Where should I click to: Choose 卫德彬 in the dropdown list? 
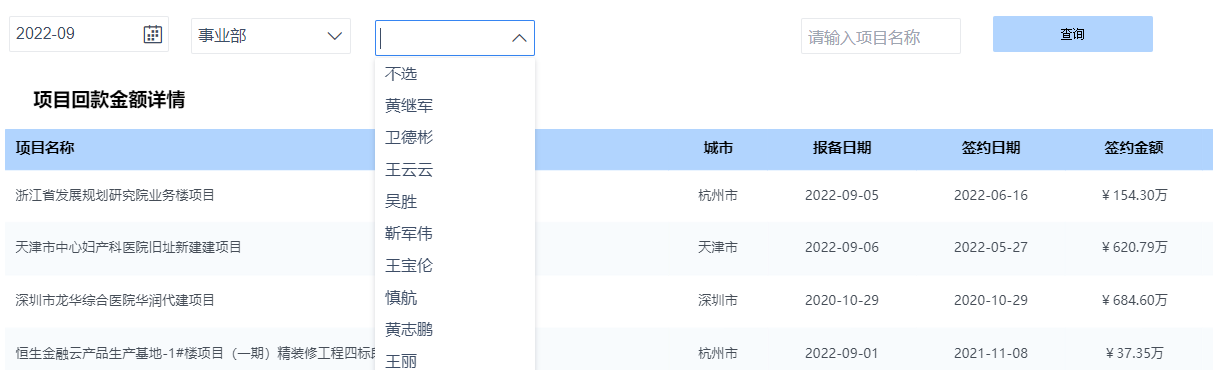(409, 137)
